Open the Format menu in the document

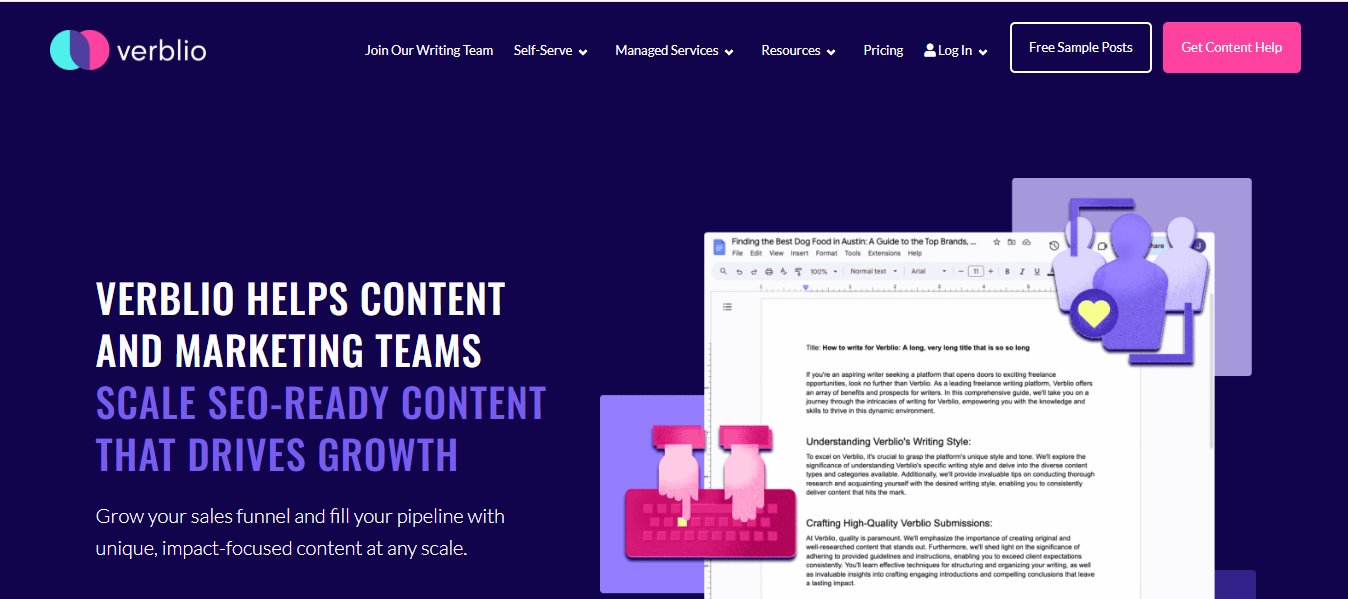pos(826,253)
